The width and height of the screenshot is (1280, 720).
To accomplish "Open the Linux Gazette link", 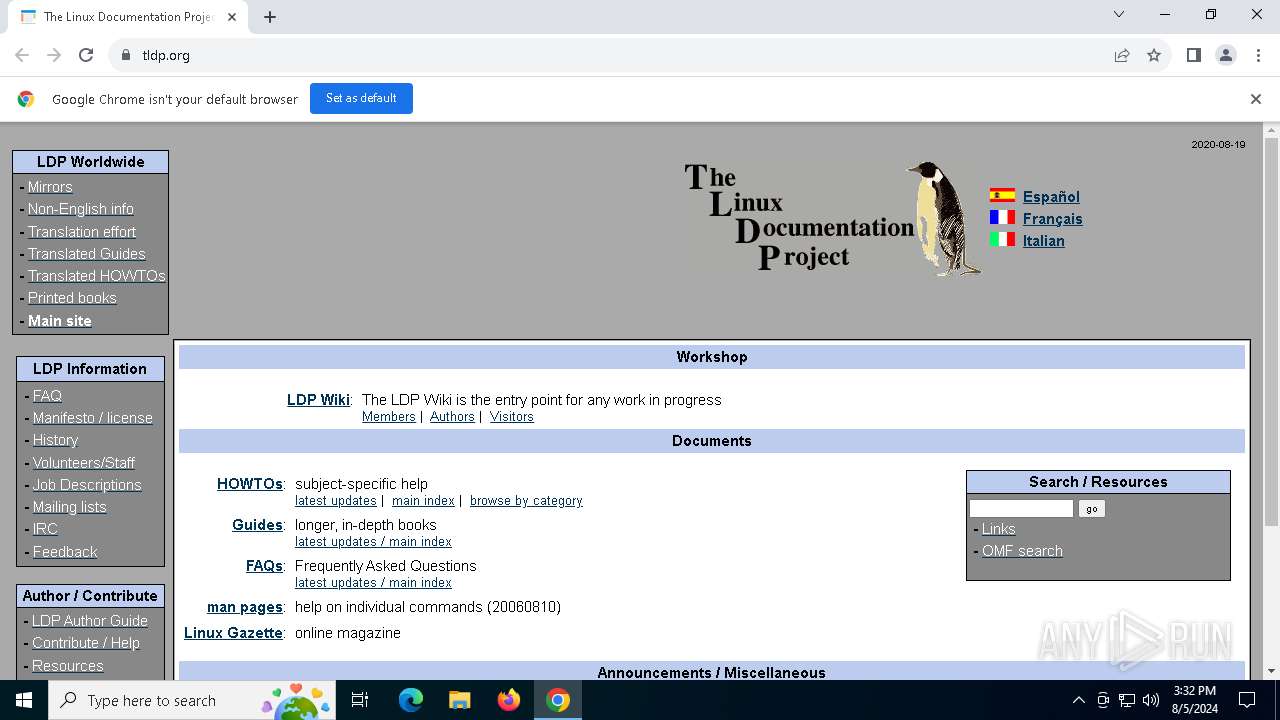I will (233, 633).
